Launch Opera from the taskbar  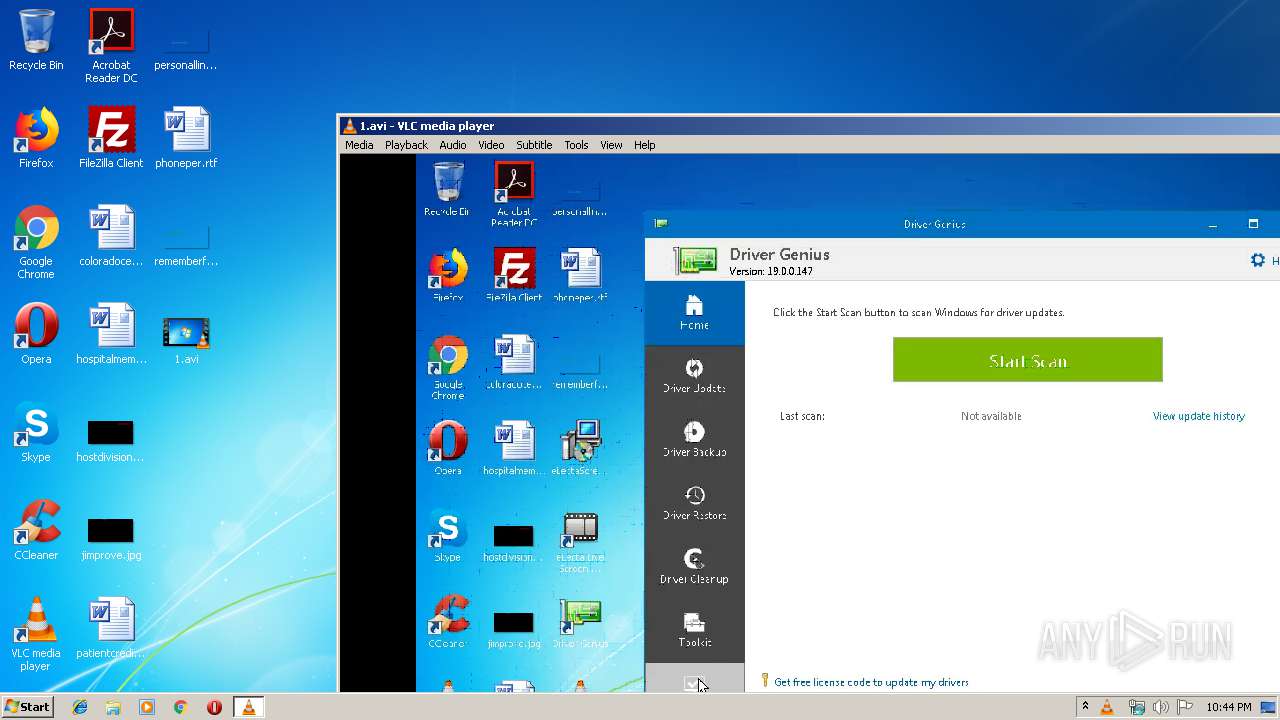pyautogui.click(x=214, y=707)
